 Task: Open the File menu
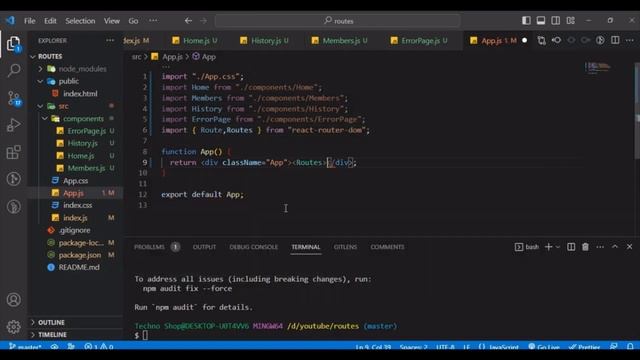29,21
